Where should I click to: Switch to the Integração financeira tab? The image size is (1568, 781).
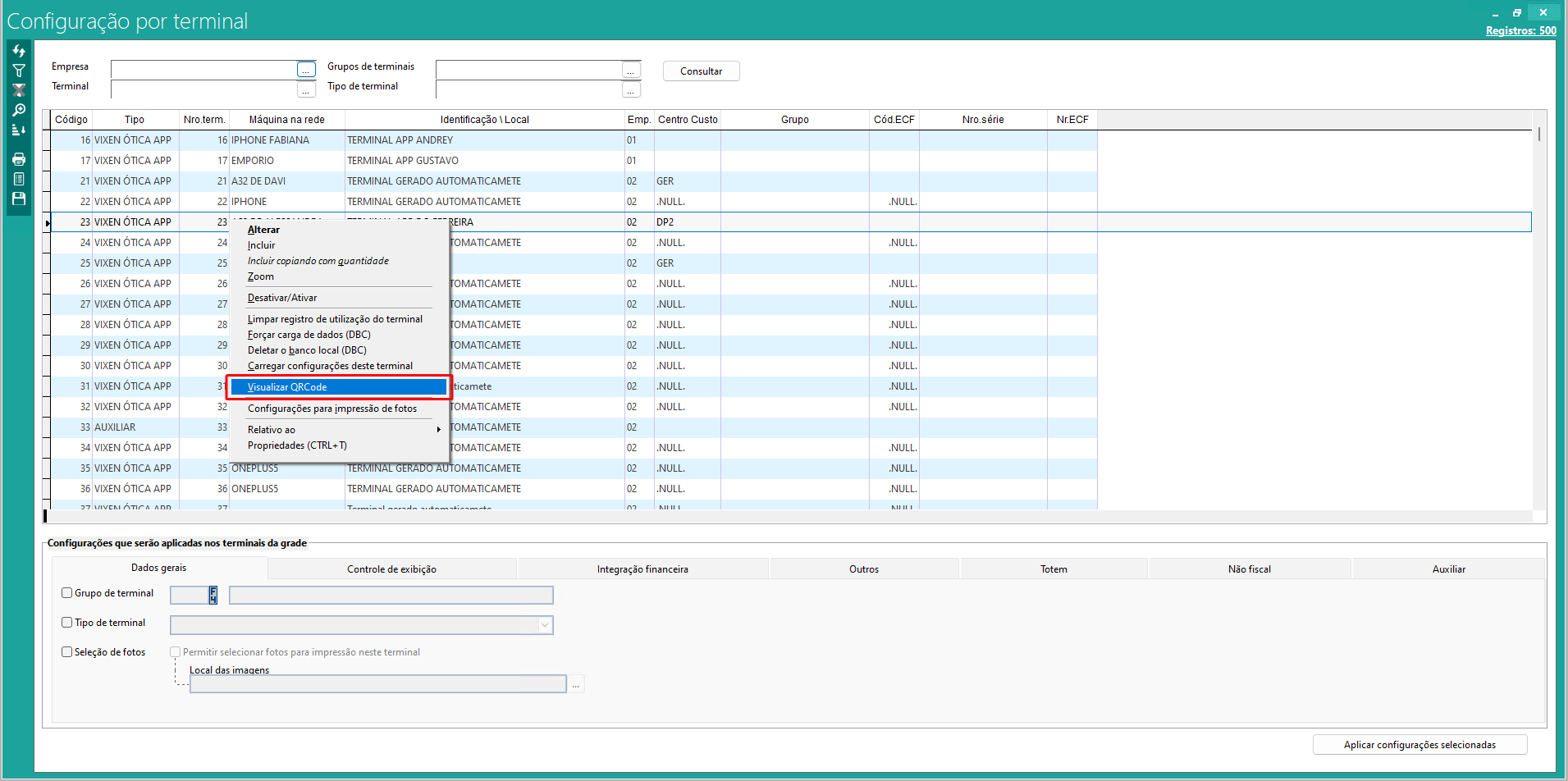642,569
